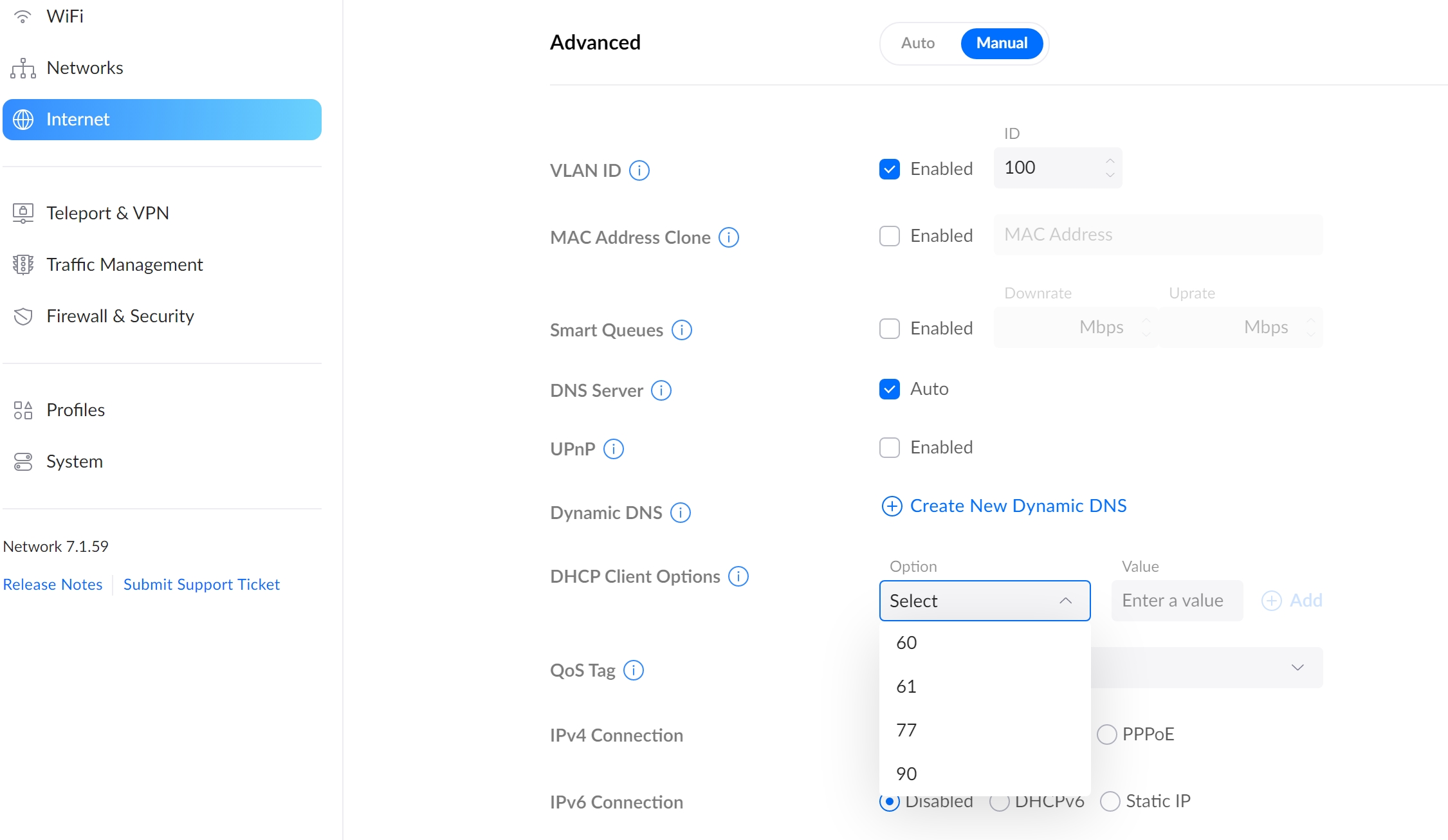Image resolution: width=1448 pixels, height=840 pixels.
Task: Open Firewall & Security in the sidebar
Action: (120, 316)
